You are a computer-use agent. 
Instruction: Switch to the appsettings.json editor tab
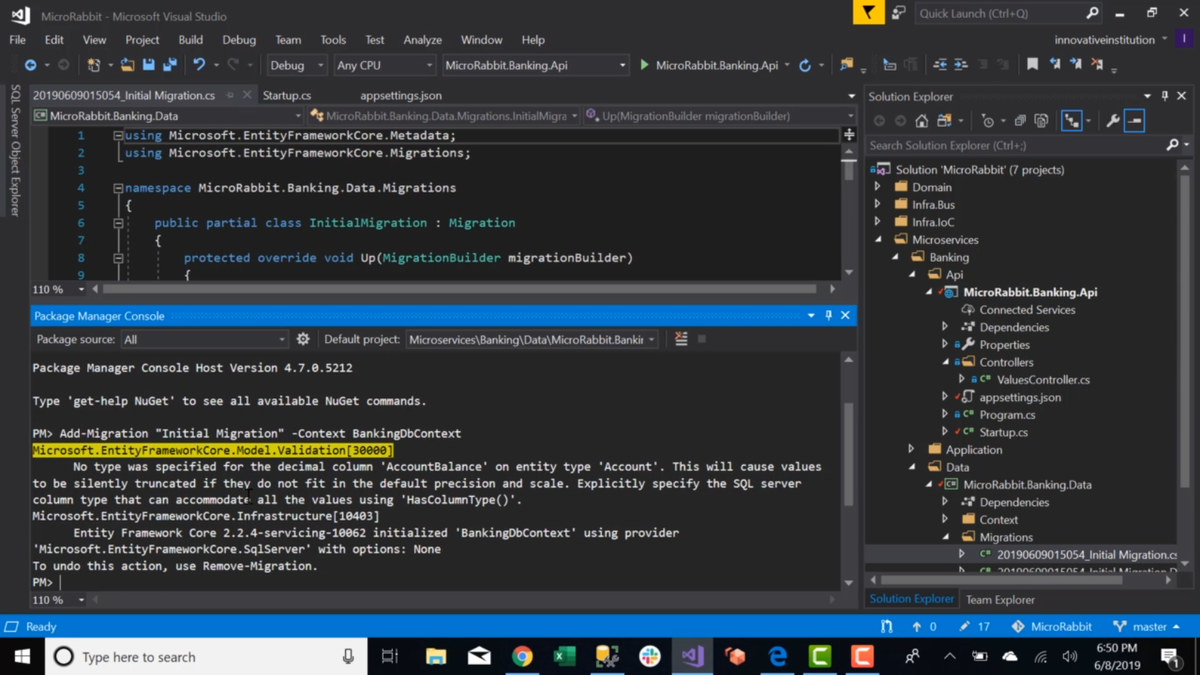pos(401,95)
